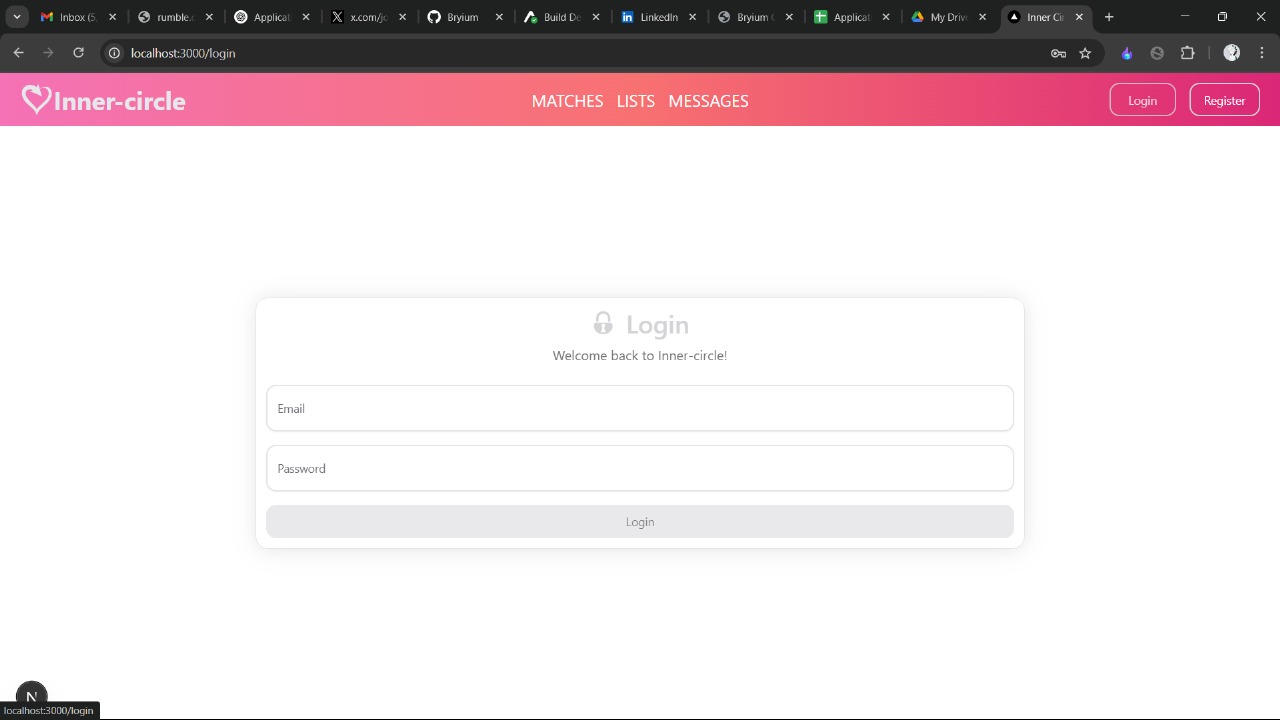1280x720 pixels.
Task: Click the Inner-circle brand text
Action: 120,101
